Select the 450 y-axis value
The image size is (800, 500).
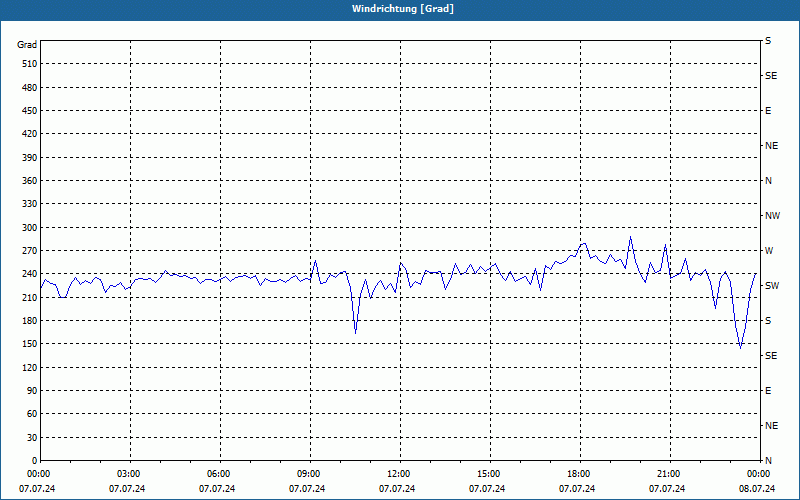pos(30,111)
